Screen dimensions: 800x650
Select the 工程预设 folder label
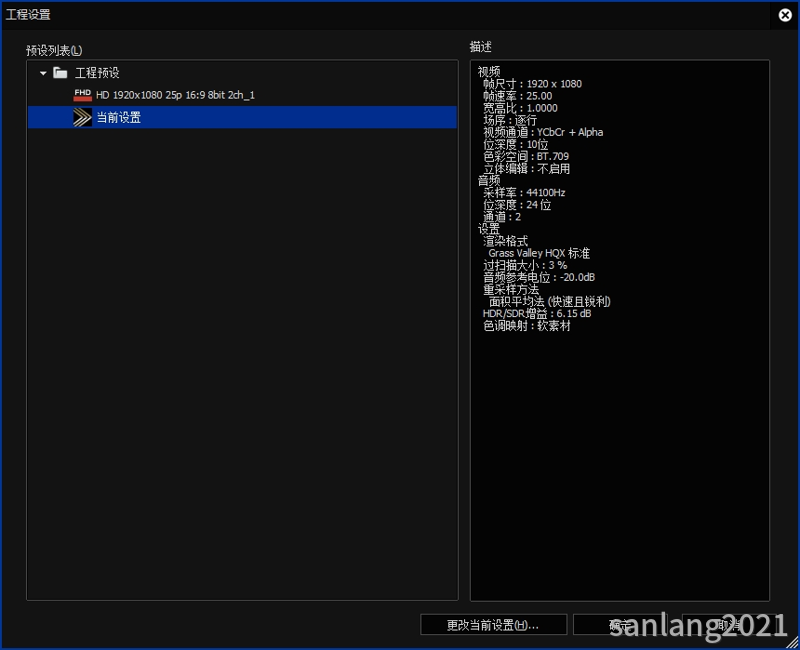coord(97,73)
